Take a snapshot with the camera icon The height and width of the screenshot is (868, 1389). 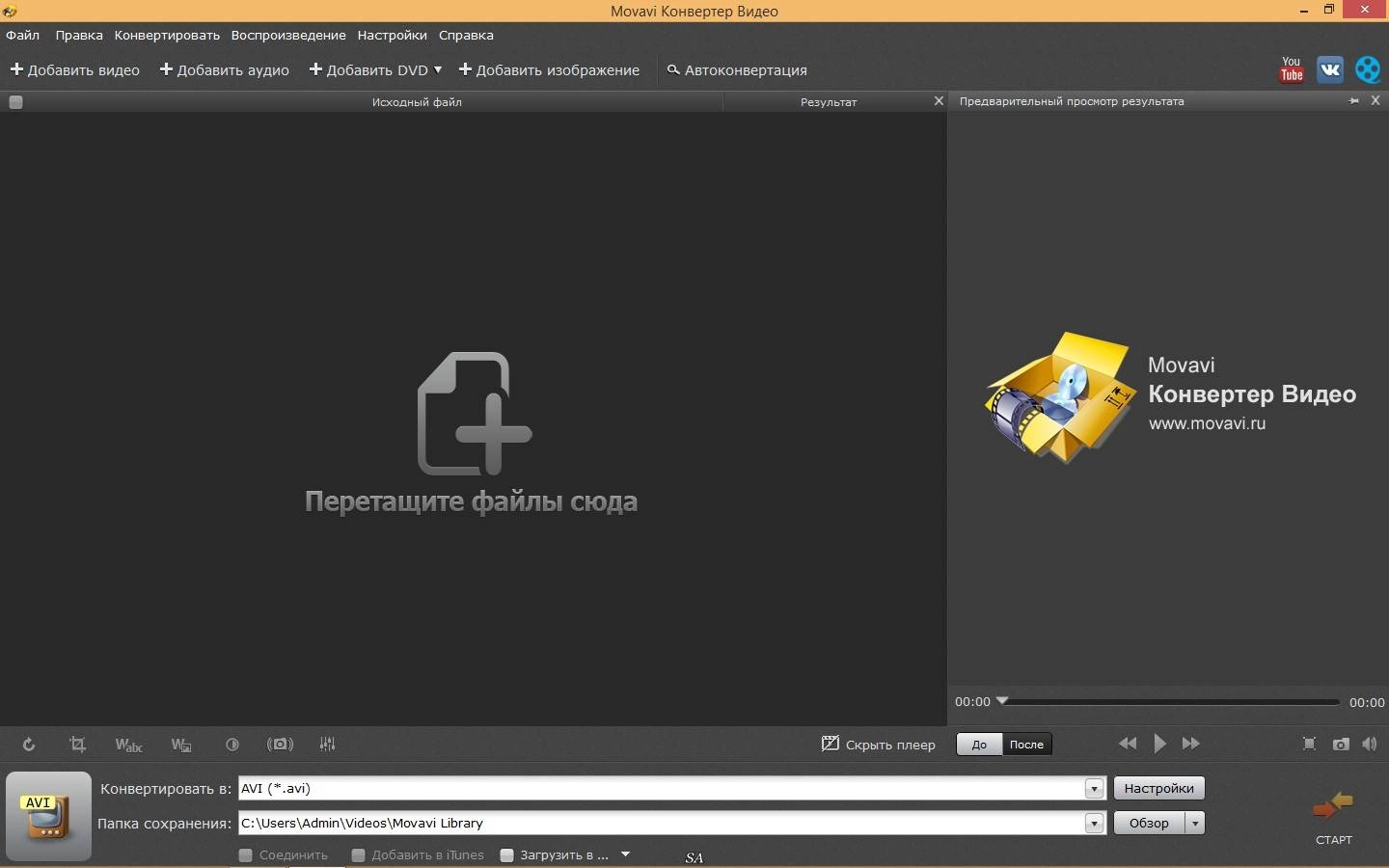(1341, 744)
